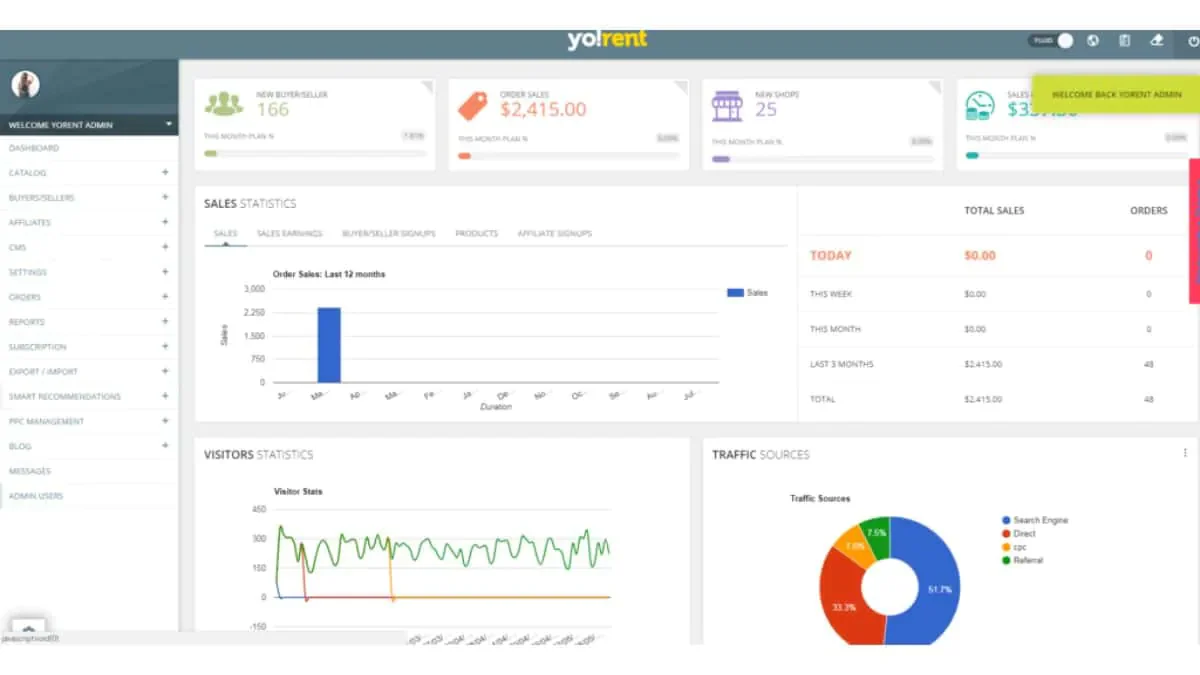Click the Order Sales progress bar
The width and height of the screenshot is (1200, 675).
point(568,156)
